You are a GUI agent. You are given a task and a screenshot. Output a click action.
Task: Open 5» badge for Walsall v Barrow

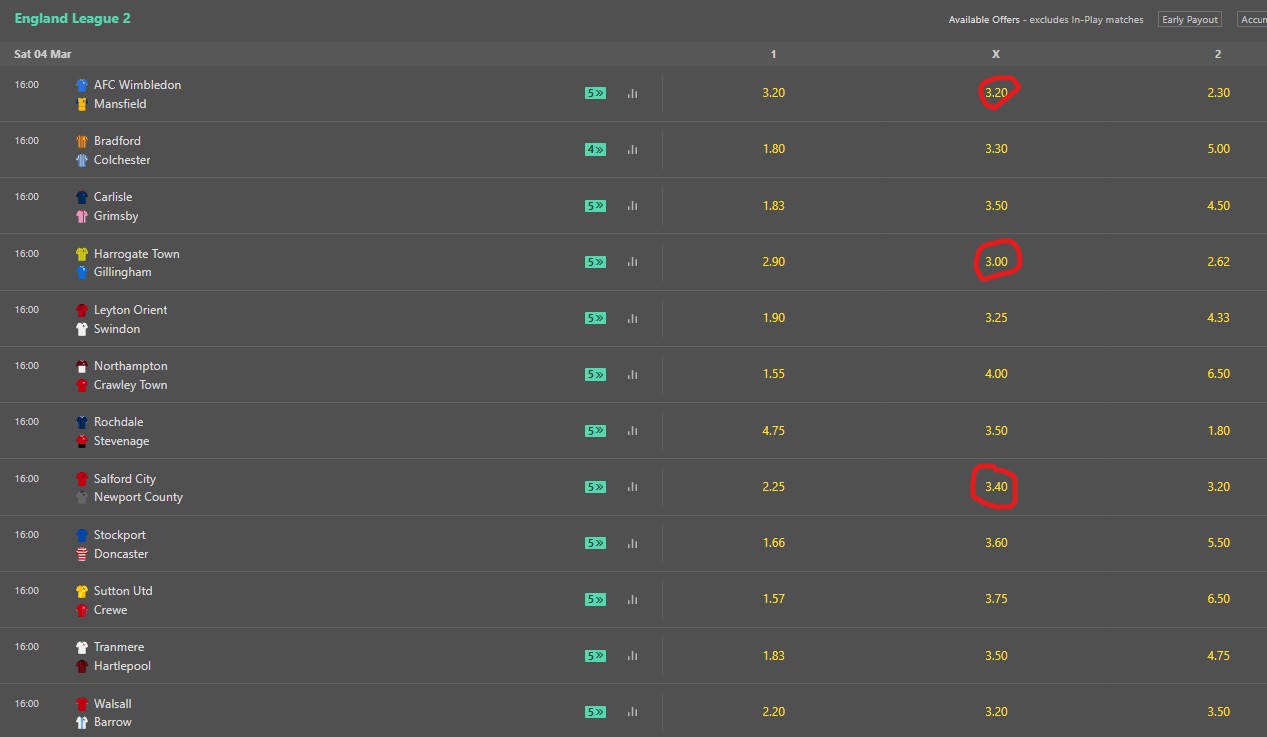click(x=596, y=712)
